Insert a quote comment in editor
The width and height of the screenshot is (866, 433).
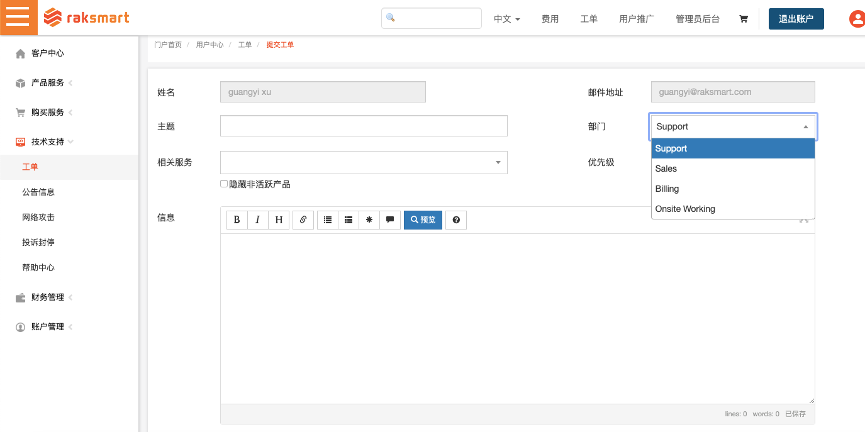point(390,220)
